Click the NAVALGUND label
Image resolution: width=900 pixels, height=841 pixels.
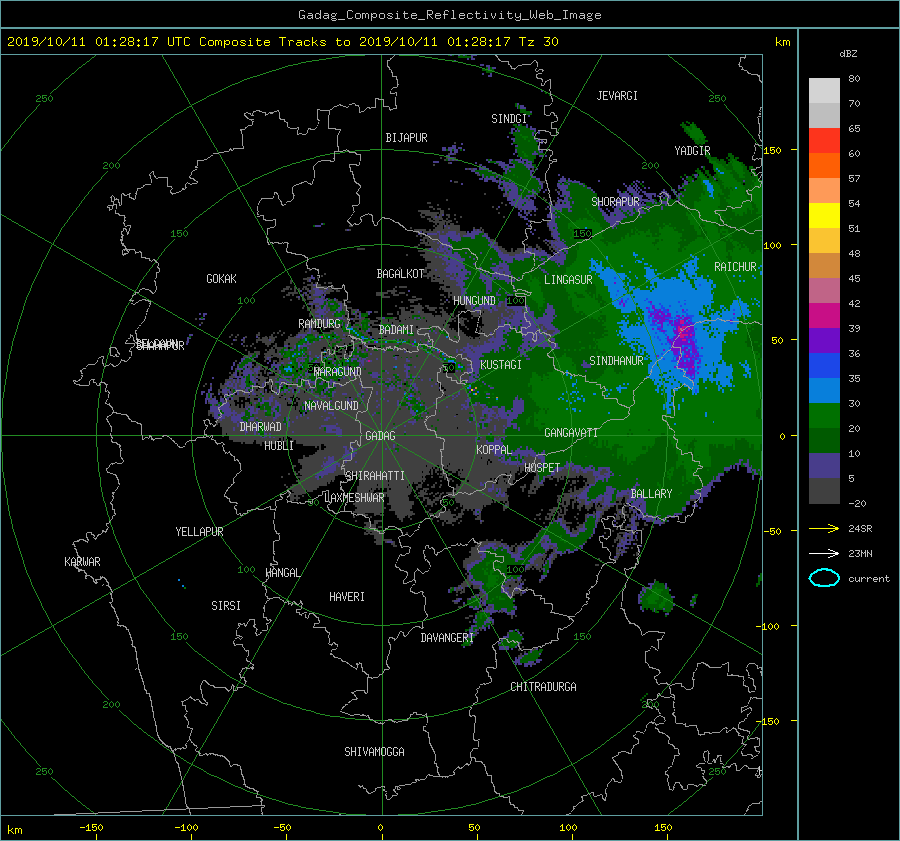[x=331, y=406]
